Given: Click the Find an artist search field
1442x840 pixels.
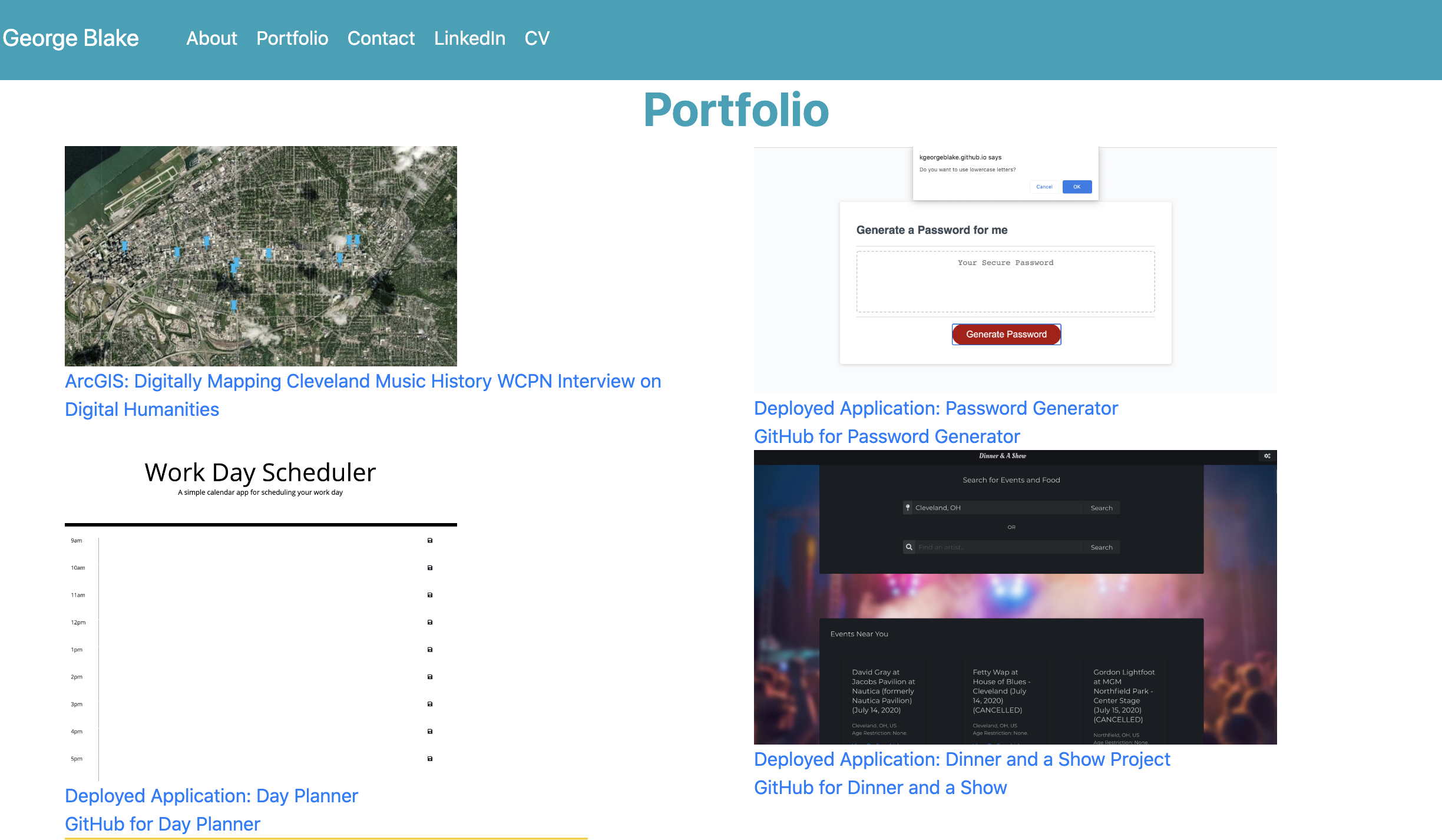Looking at the screenshot, I should pyautogui.click(x=998, y=547).
